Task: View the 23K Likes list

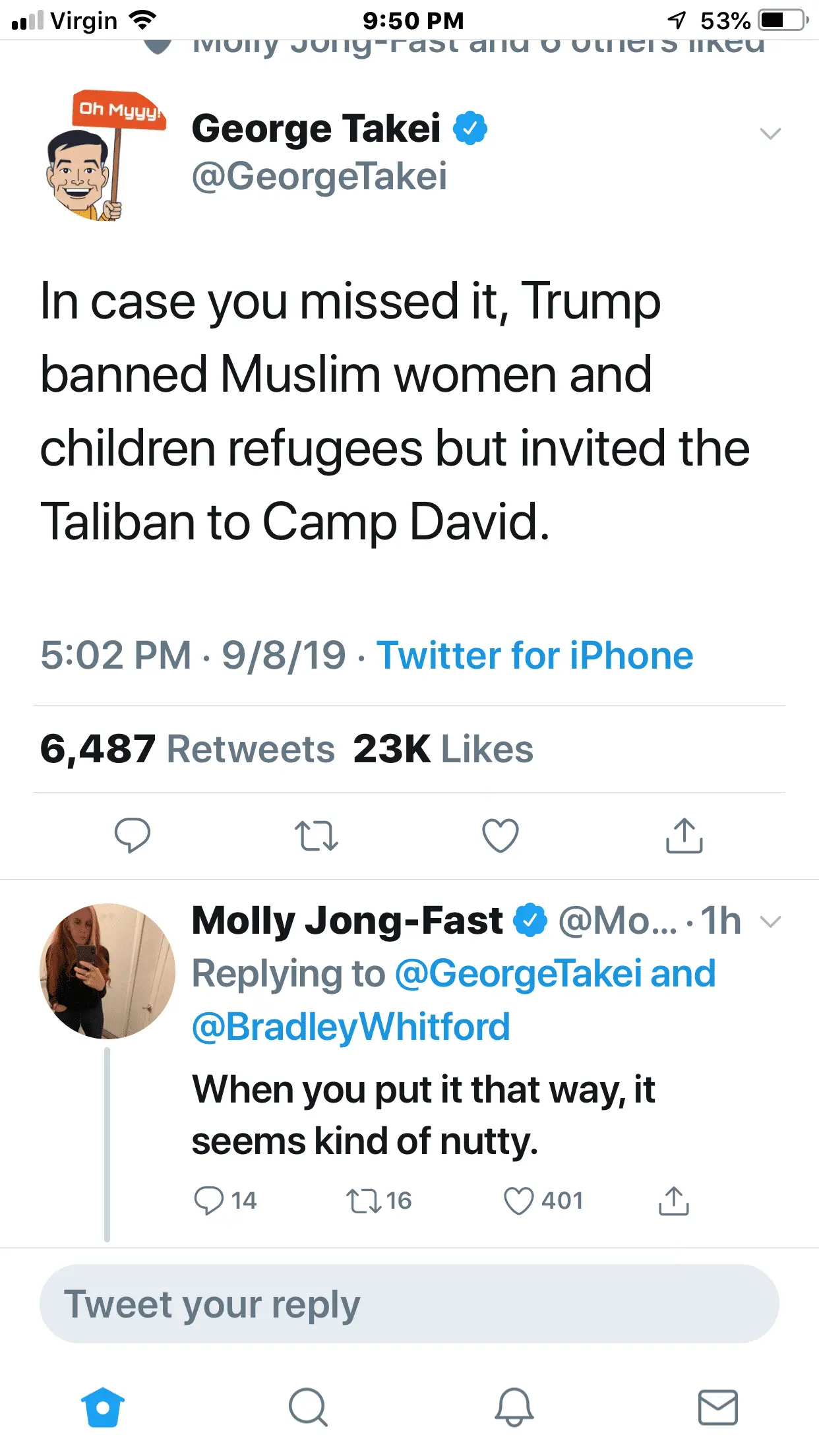Action: tap(443, 749)
